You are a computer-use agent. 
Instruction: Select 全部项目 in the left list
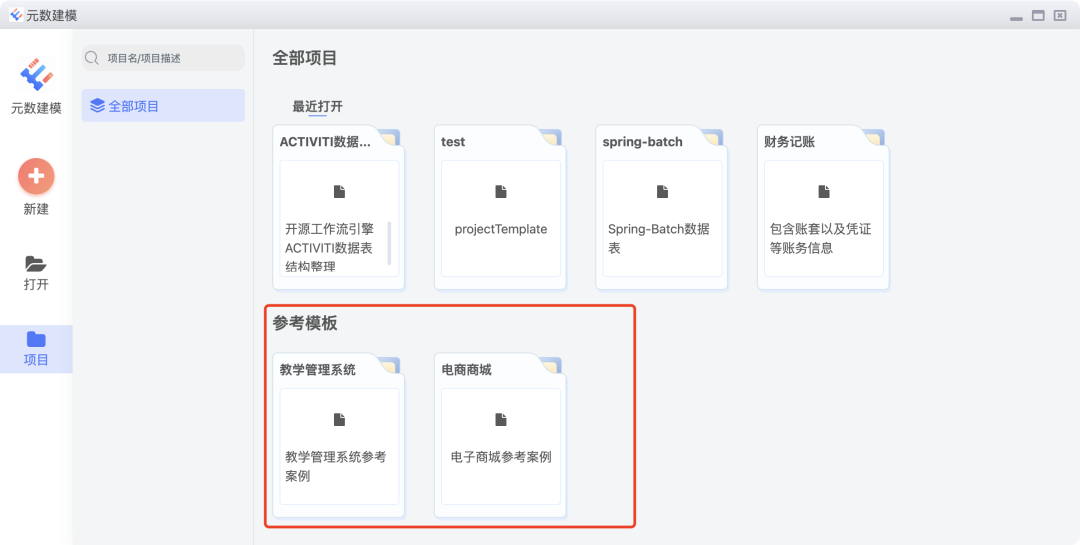163,105
